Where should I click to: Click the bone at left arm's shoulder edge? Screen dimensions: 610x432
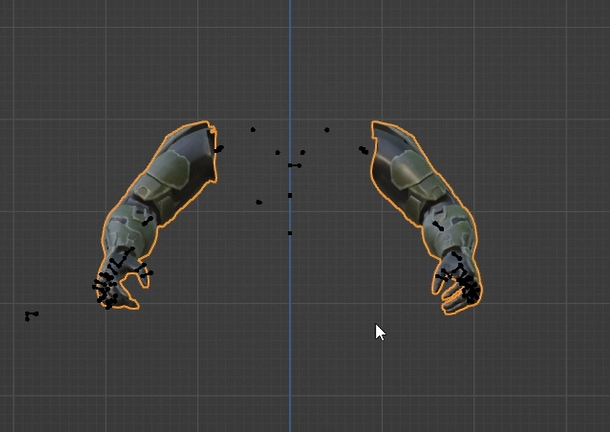point(218,149)
